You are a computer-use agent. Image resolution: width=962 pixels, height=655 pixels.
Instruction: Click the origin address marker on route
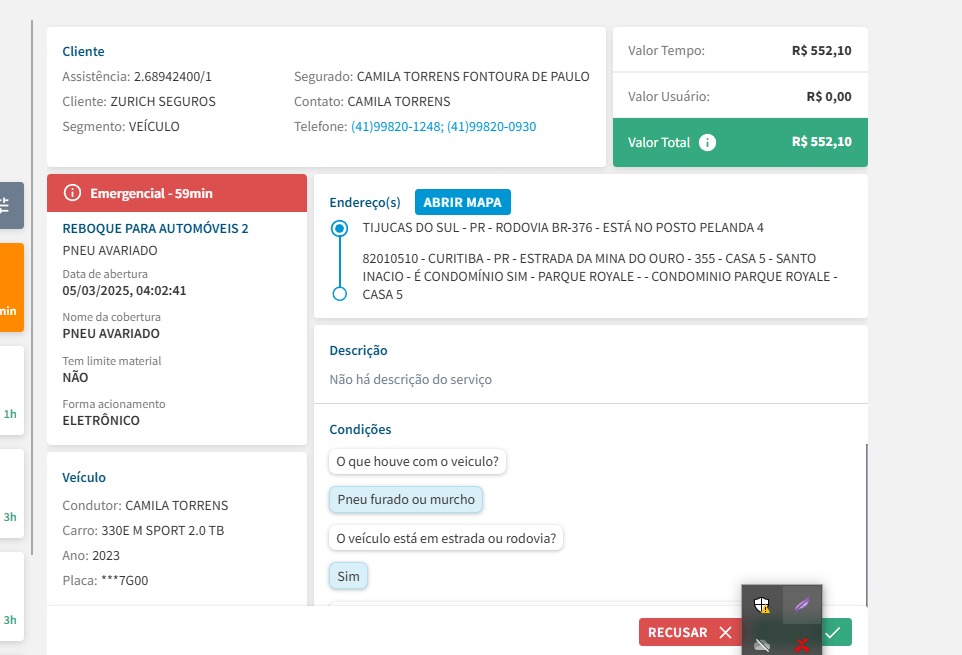(340, 229)
